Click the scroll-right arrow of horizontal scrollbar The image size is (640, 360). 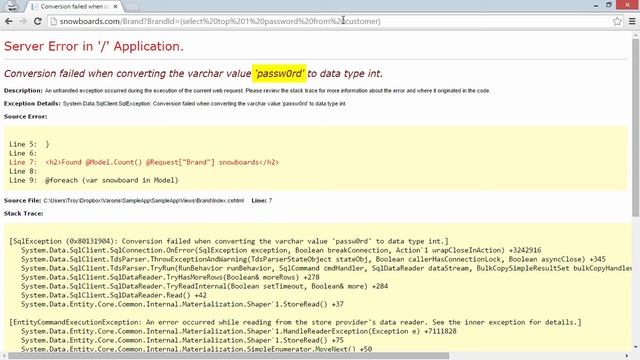click(627, 356)
